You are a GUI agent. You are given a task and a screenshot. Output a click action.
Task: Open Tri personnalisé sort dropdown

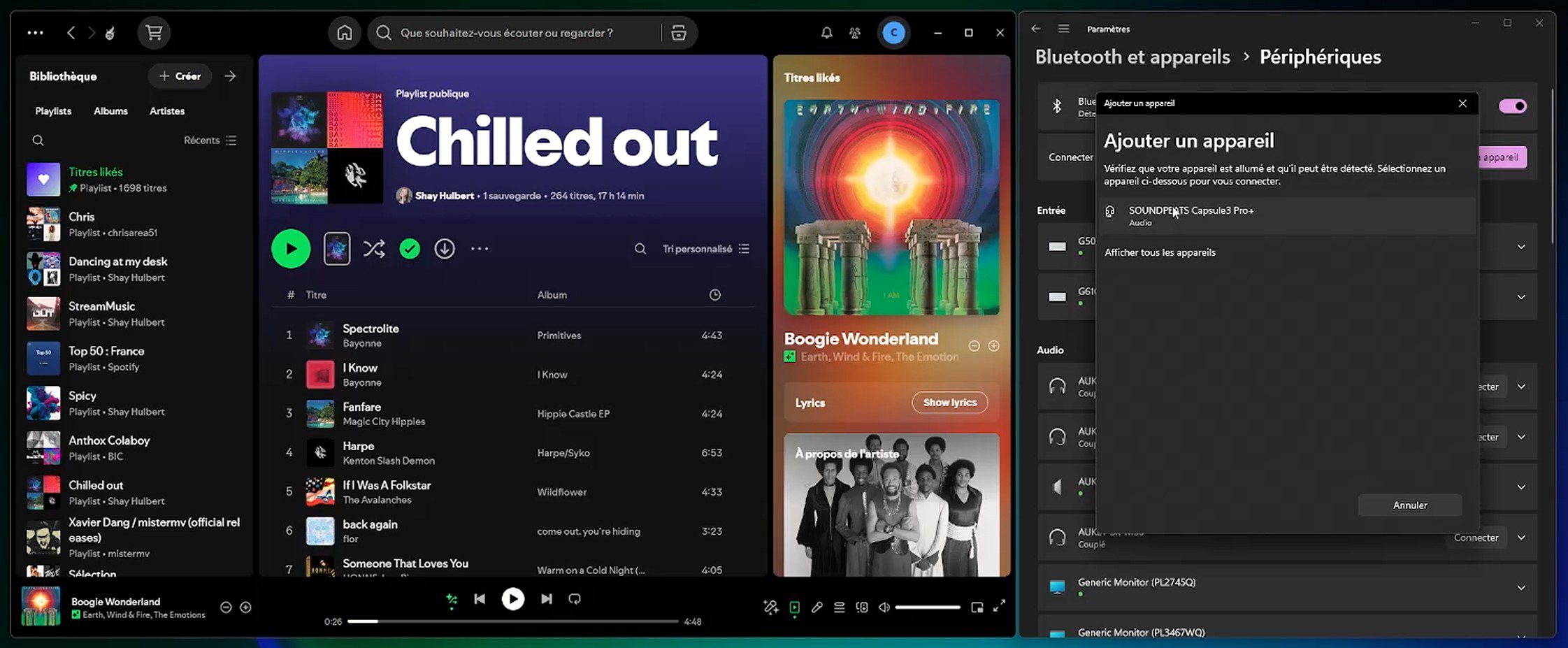(x=706, y=249)
